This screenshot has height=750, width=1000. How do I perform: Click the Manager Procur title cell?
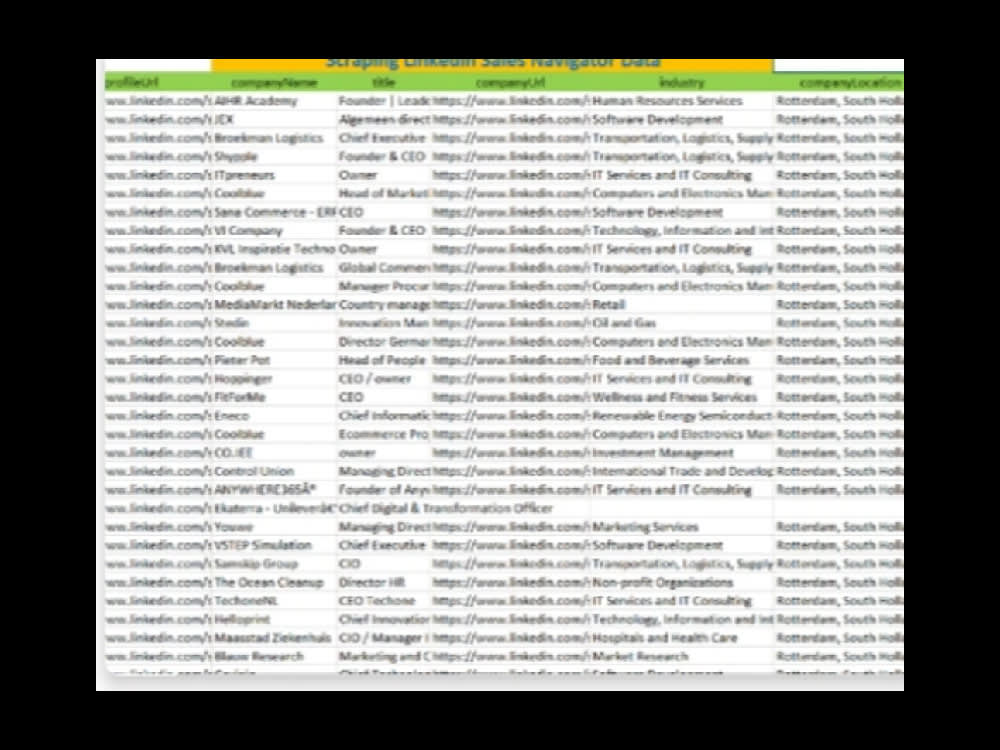385,286
